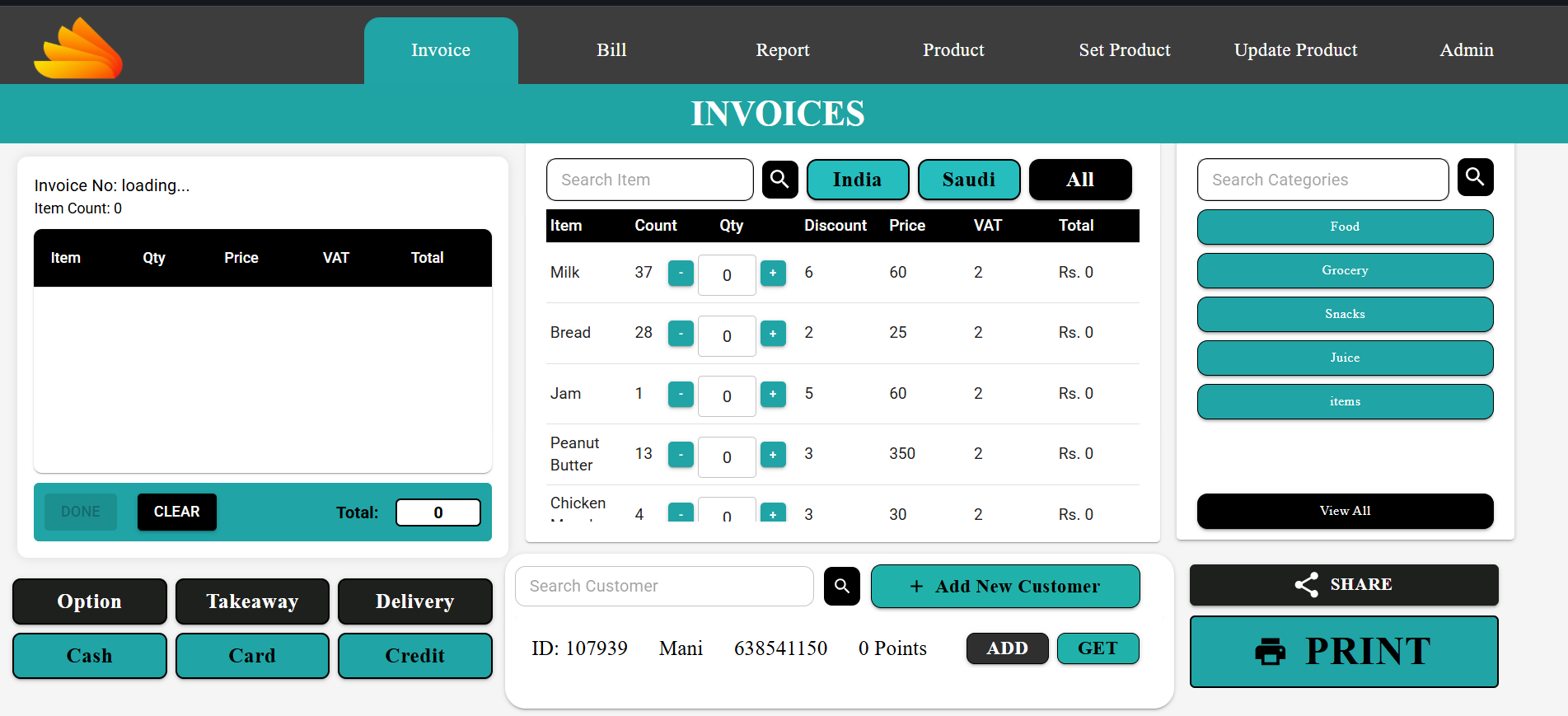Screen dimensions: 1568x716
Task: Decrease Peanut Butter quantity with minus button
Action: [681, 454]
